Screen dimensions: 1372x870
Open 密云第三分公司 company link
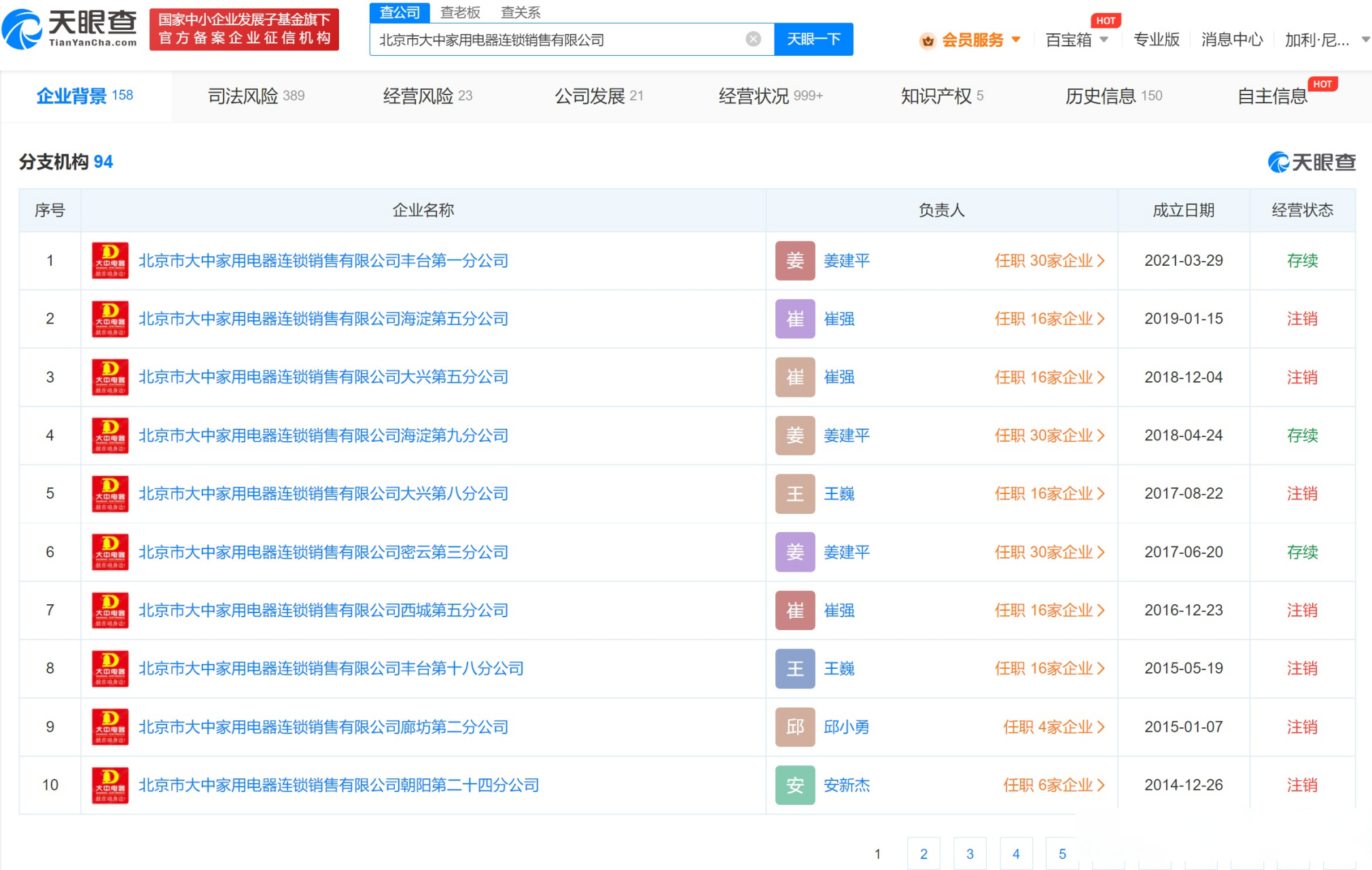[x=323, y=553]
